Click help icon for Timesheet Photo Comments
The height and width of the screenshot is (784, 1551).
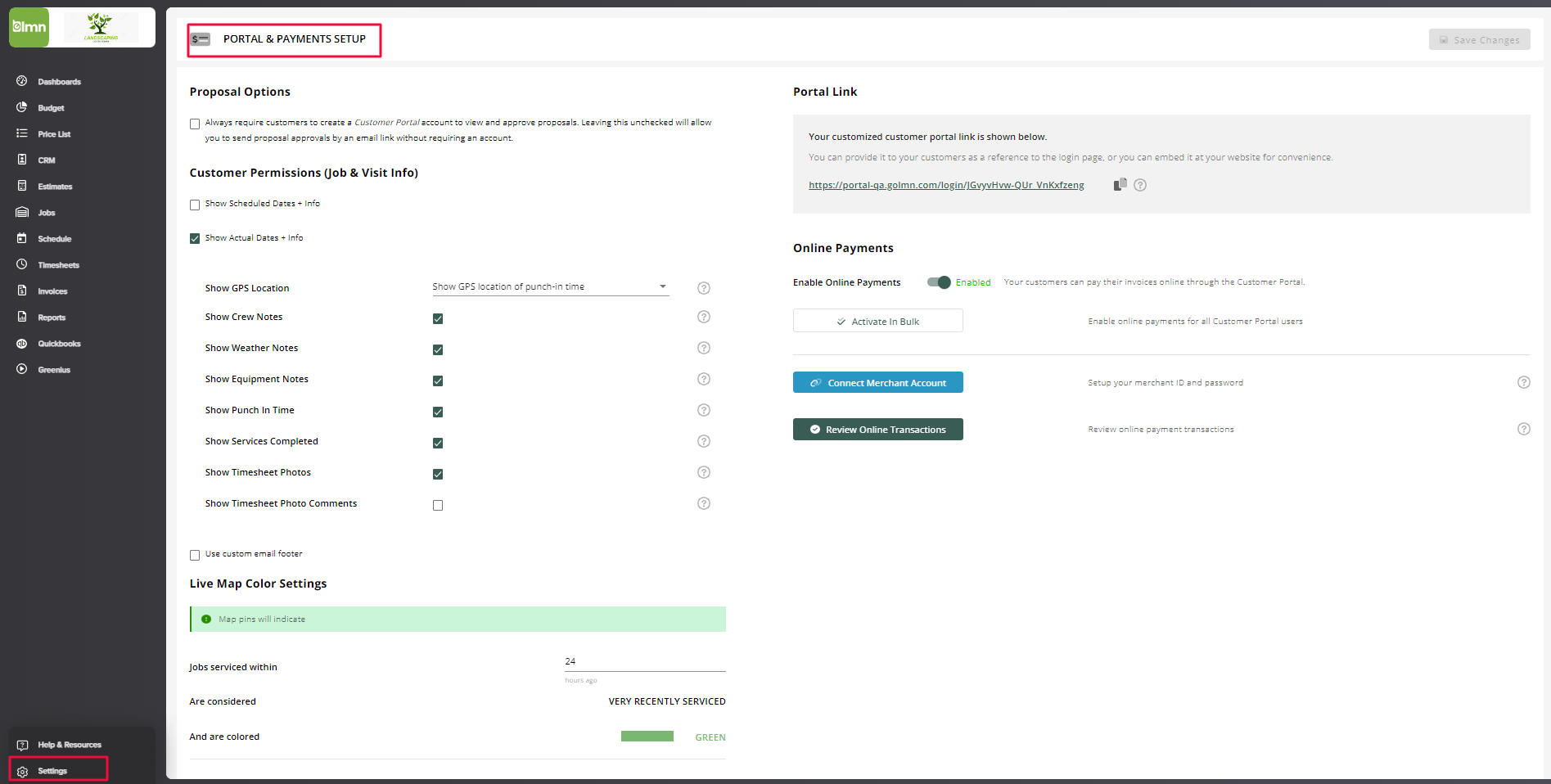703,503
